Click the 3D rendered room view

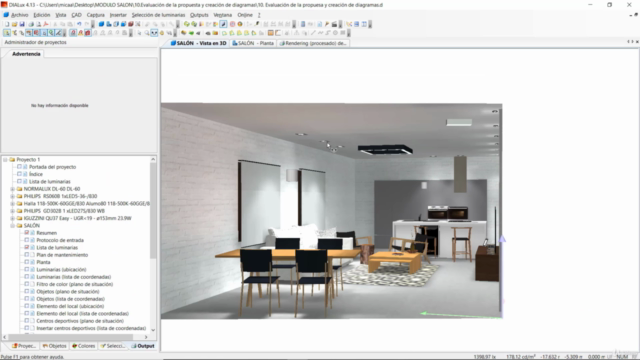click(x=331, y=211)
